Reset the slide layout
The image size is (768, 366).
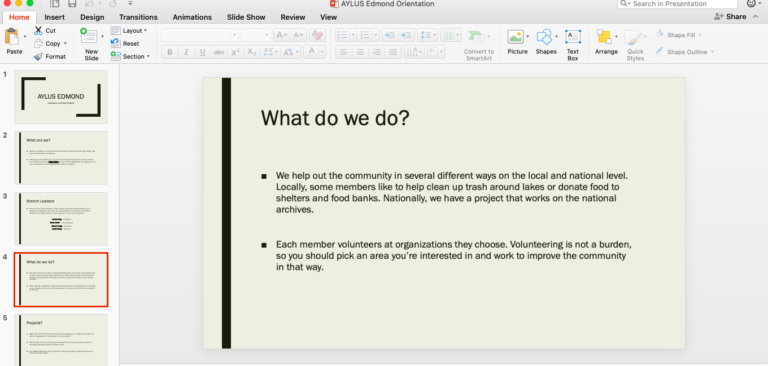(125, 44)
